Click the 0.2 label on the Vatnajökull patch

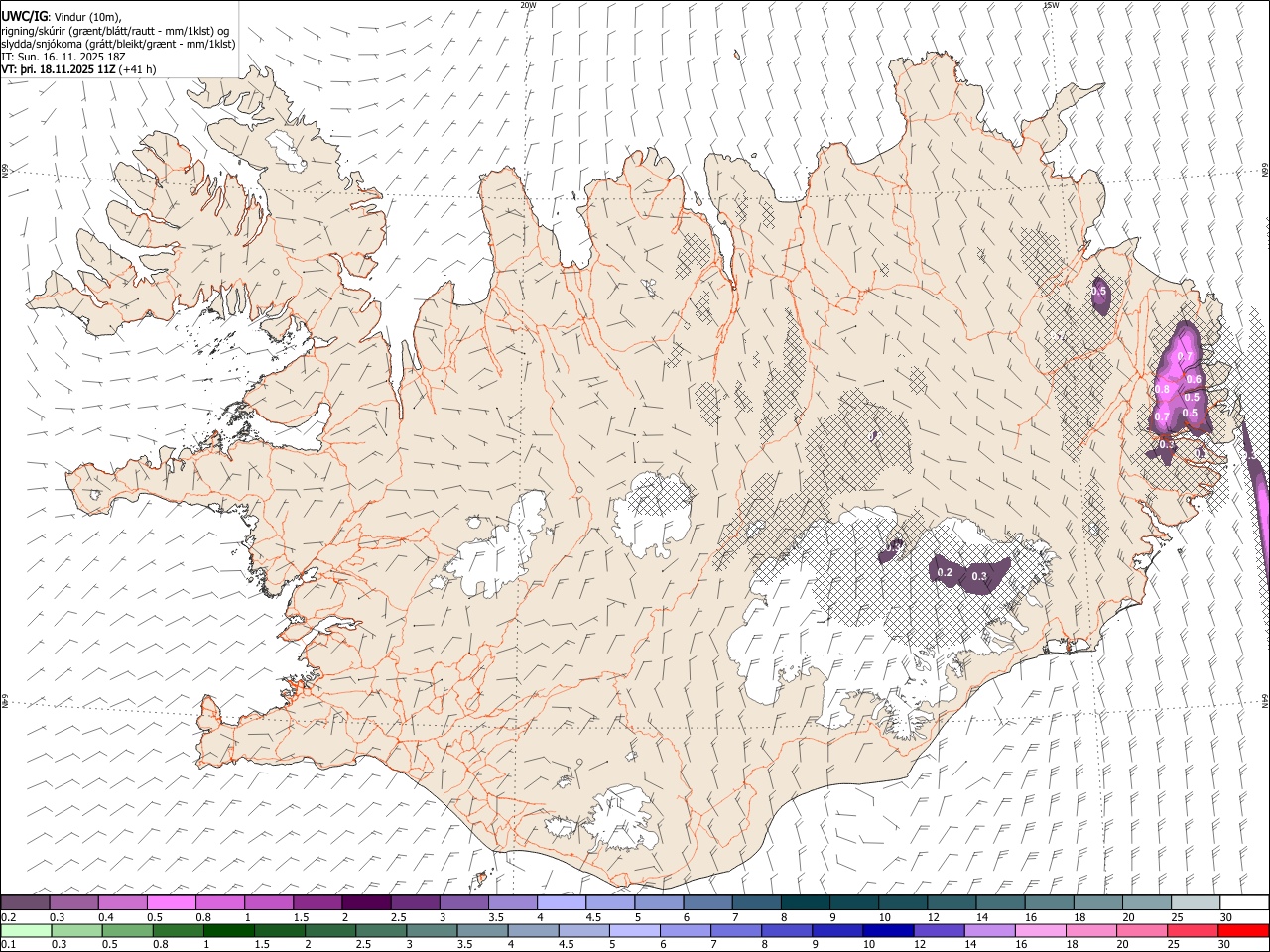(x=945, y=572)
